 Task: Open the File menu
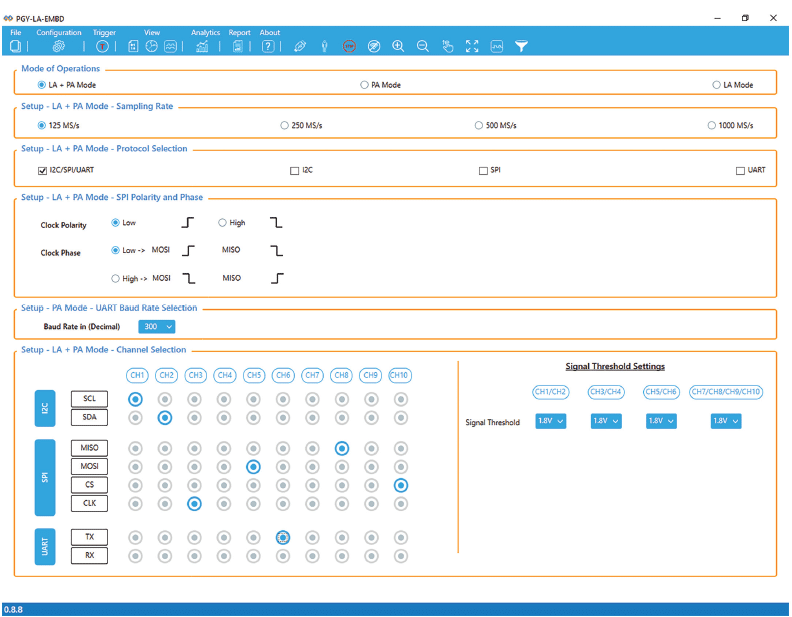coord(16,32)
